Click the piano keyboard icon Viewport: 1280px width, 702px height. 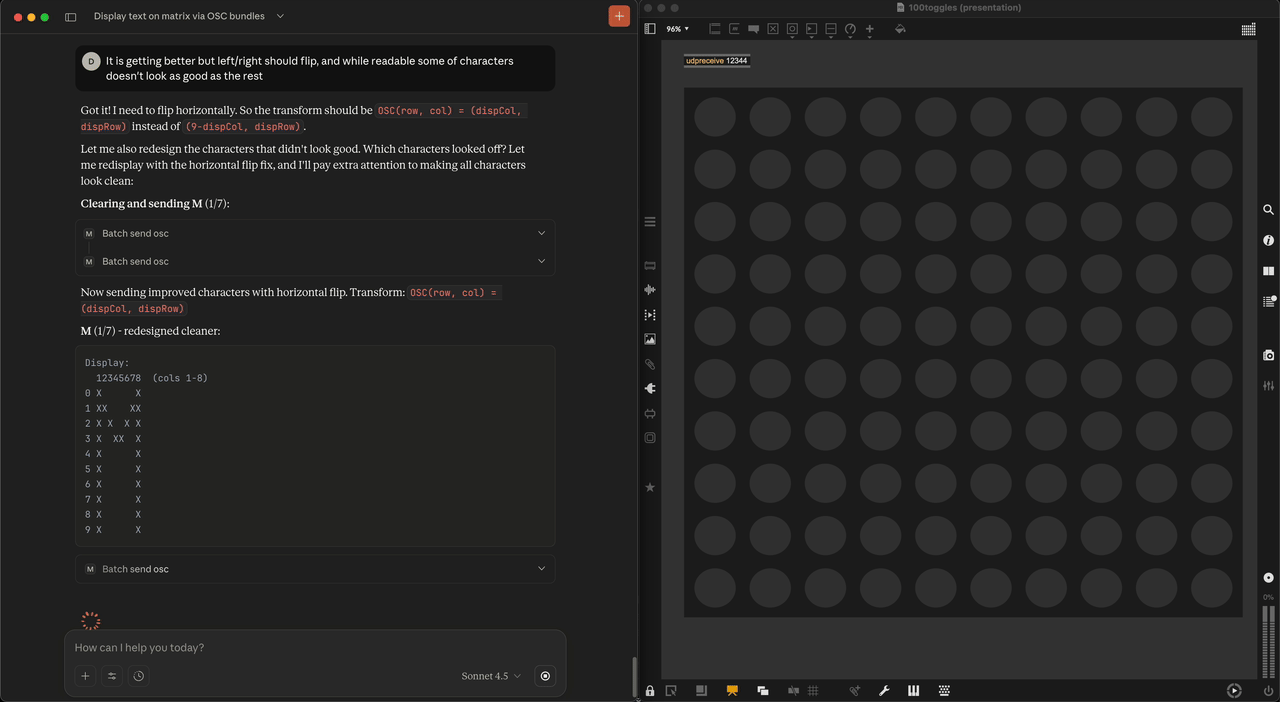[914, 691]
